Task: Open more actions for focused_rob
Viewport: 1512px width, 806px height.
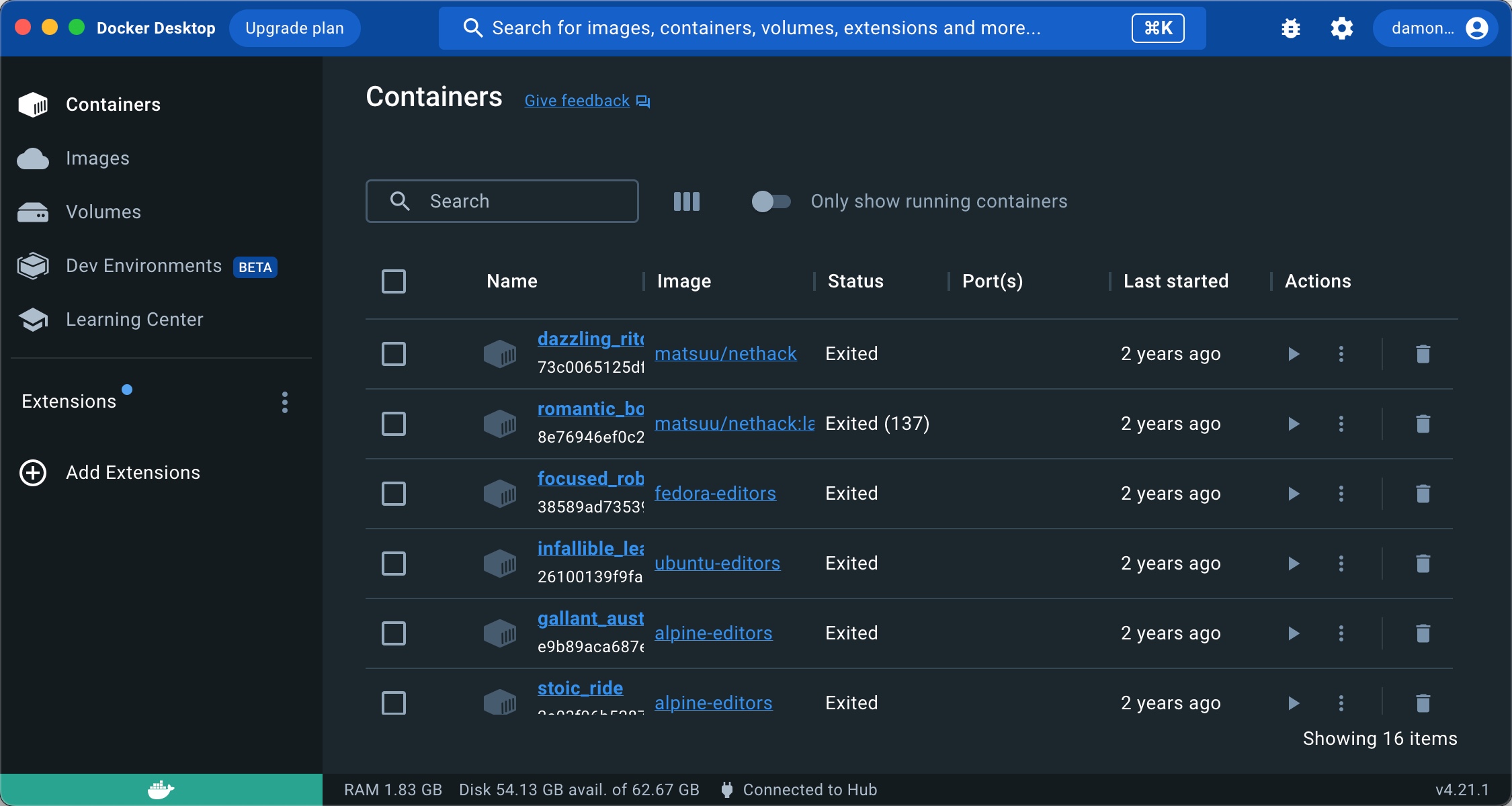Action: [1341, 494]
